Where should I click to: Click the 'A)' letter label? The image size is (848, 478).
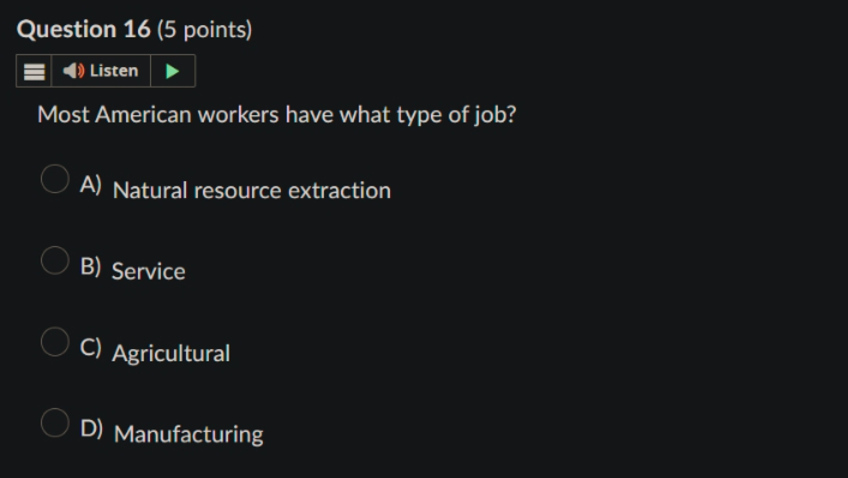tap(91, 184)
